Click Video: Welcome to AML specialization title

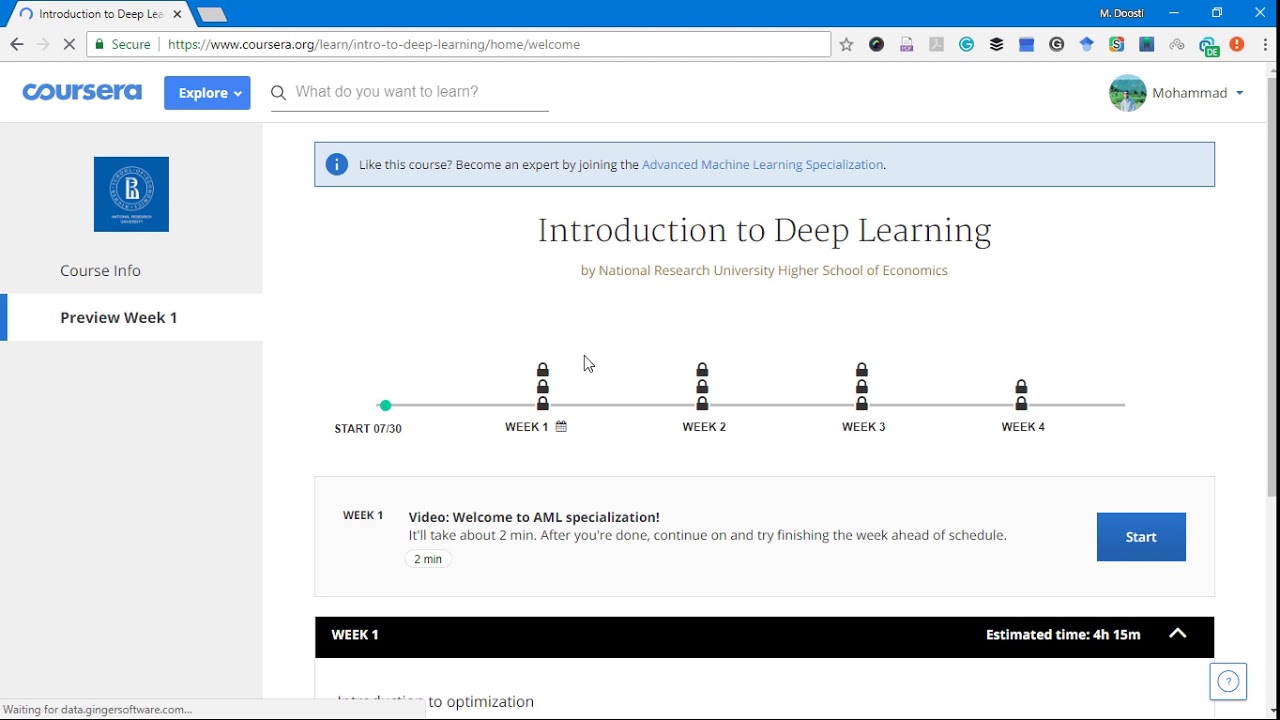(x=534, y=517)
